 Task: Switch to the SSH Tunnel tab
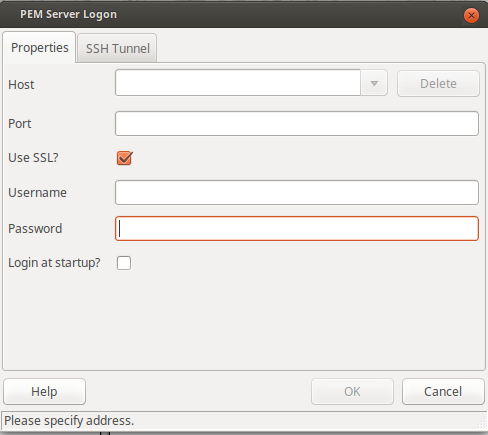117,48
